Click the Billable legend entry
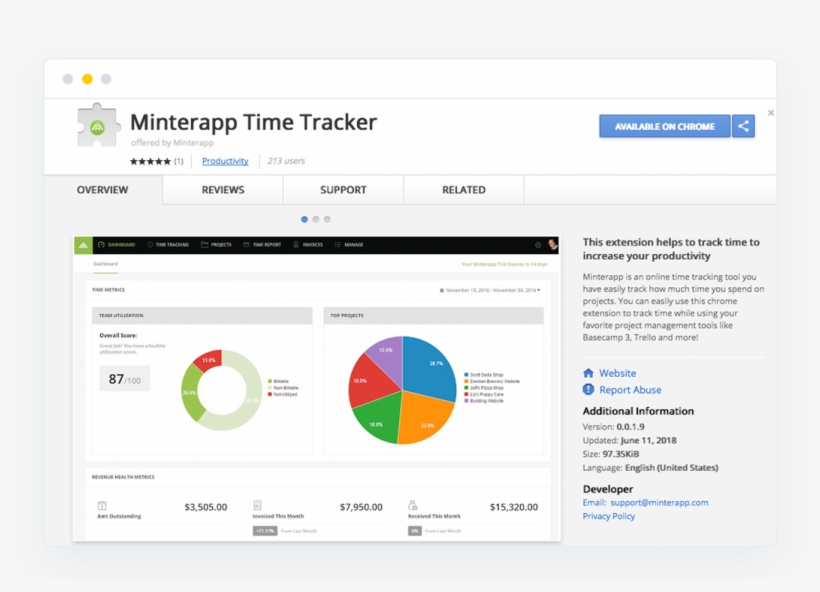This screenshot has height=592, width=820. [278, 381]
